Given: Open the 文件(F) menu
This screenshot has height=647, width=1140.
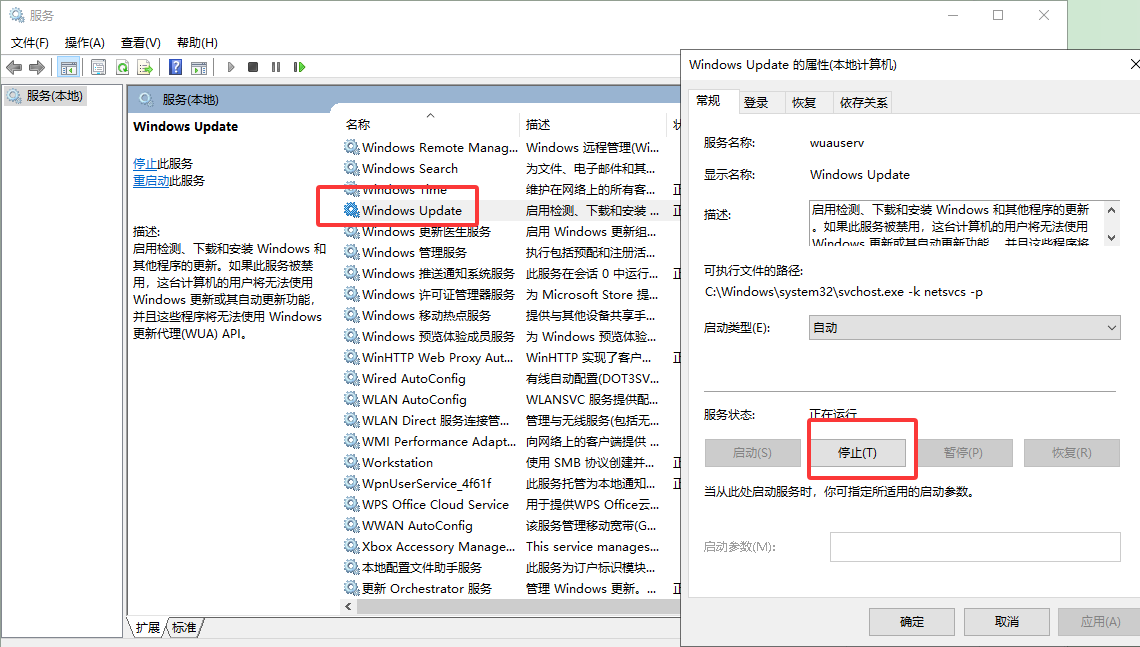Looking at the screenshot, I should click(30, 43).
